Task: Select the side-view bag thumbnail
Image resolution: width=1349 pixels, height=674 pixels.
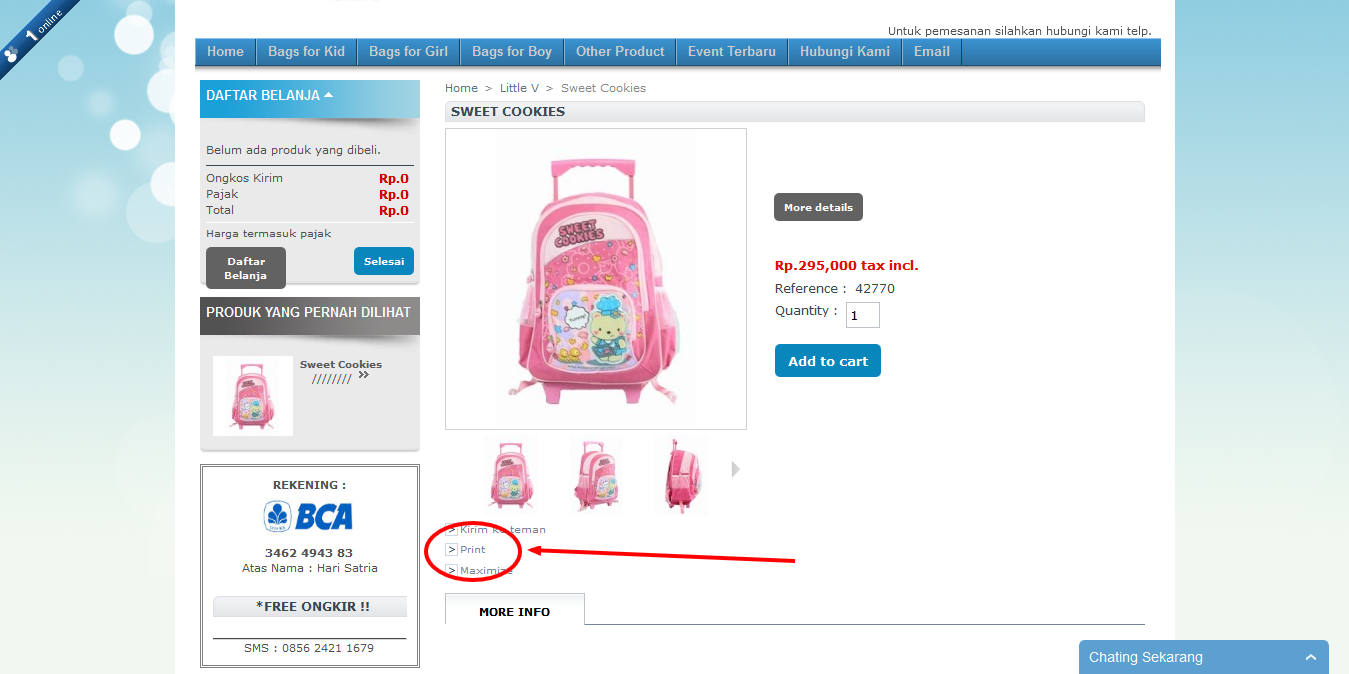Action: pyautogui.click(x=681, y=475)
